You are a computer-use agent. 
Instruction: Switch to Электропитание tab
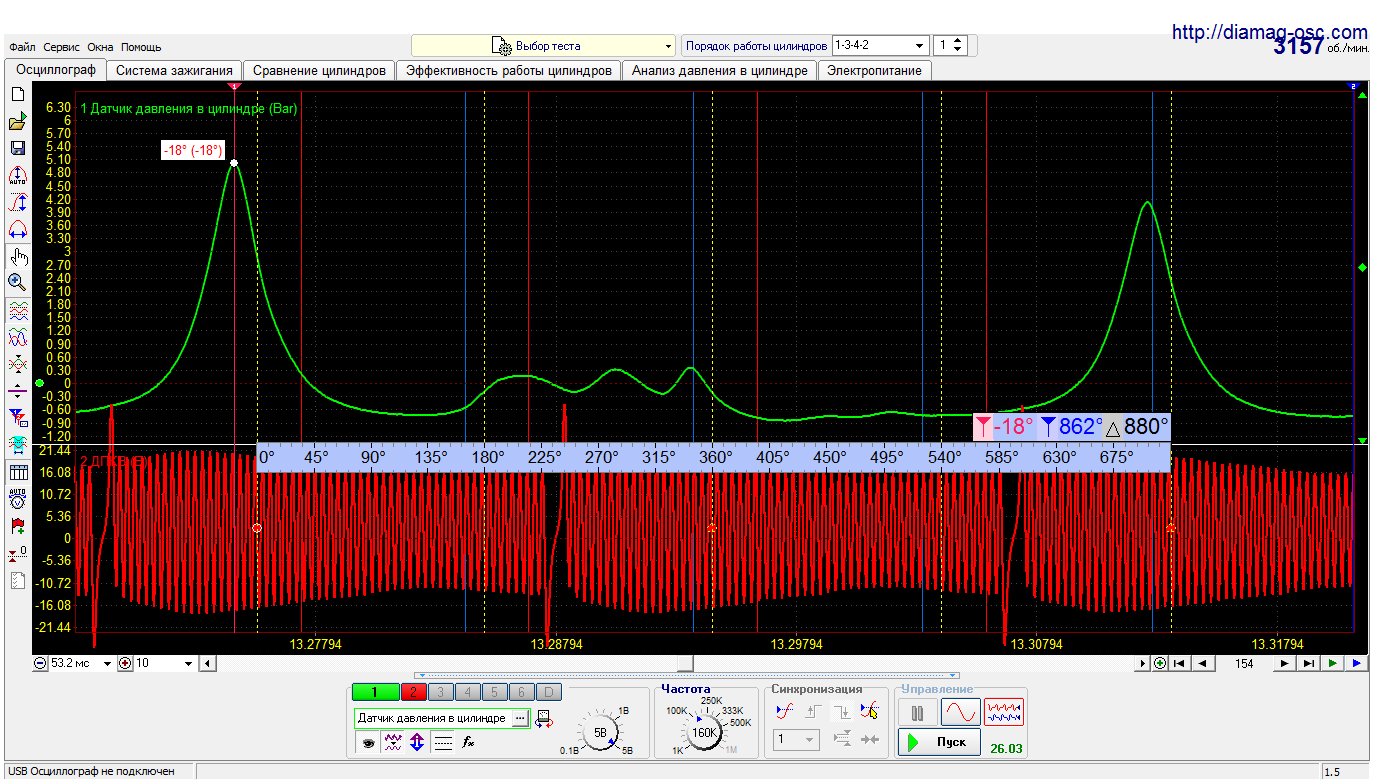875,70
